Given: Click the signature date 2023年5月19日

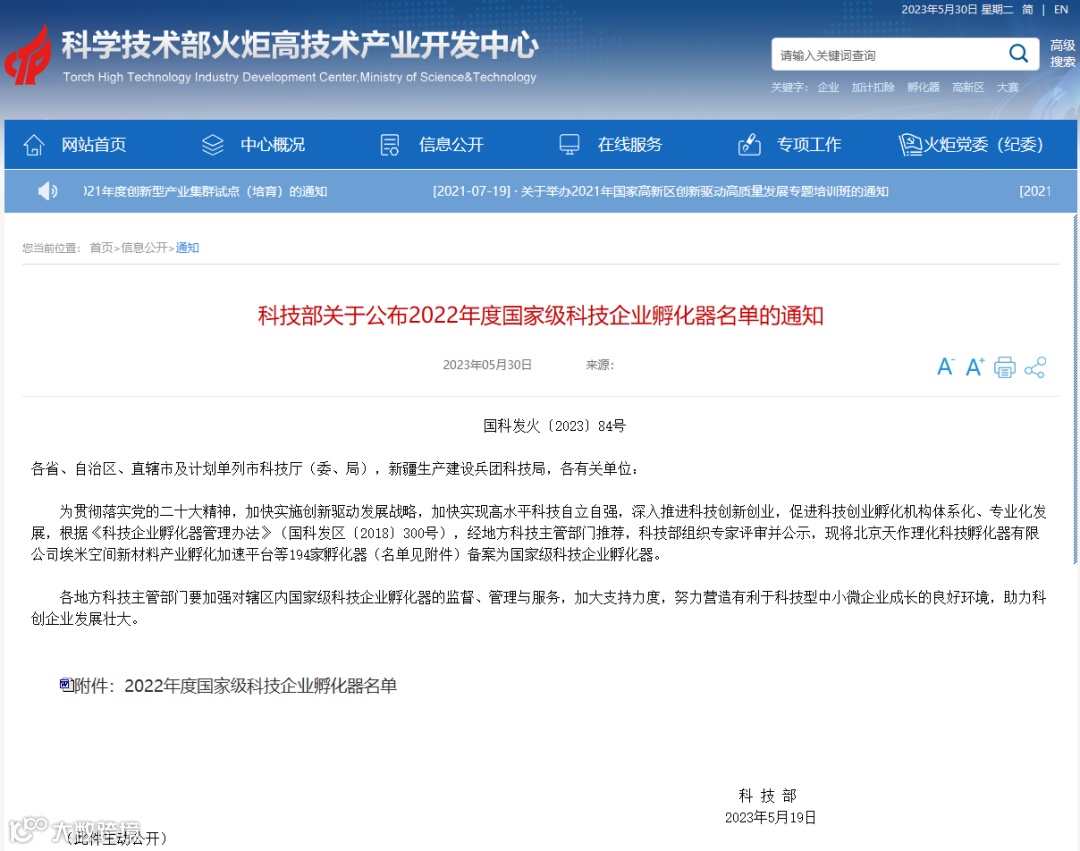Looking at the screenshot, I should coord(770,817).
